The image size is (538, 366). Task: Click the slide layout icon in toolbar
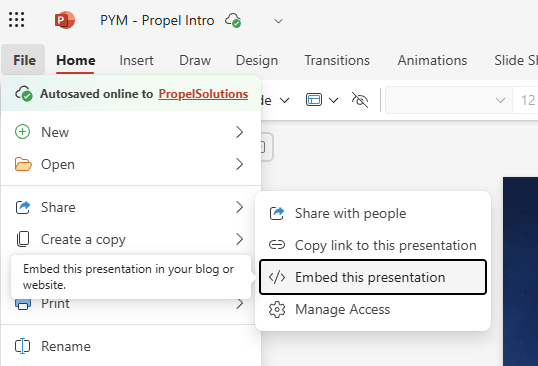[314, 100]
